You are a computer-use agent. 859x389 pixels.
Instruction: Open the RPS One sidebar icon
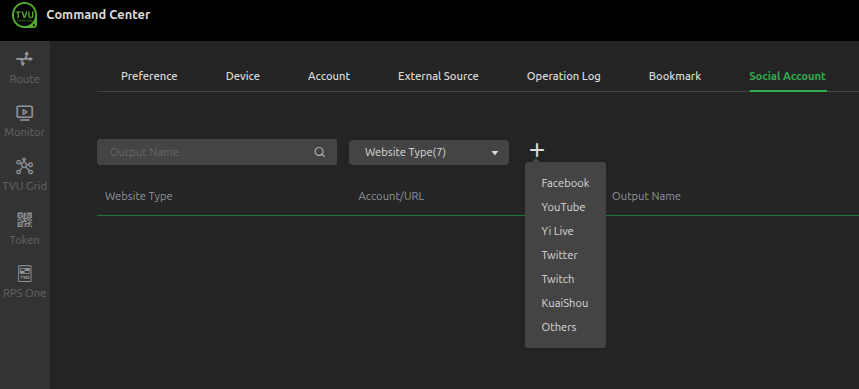tap(25, 273)
